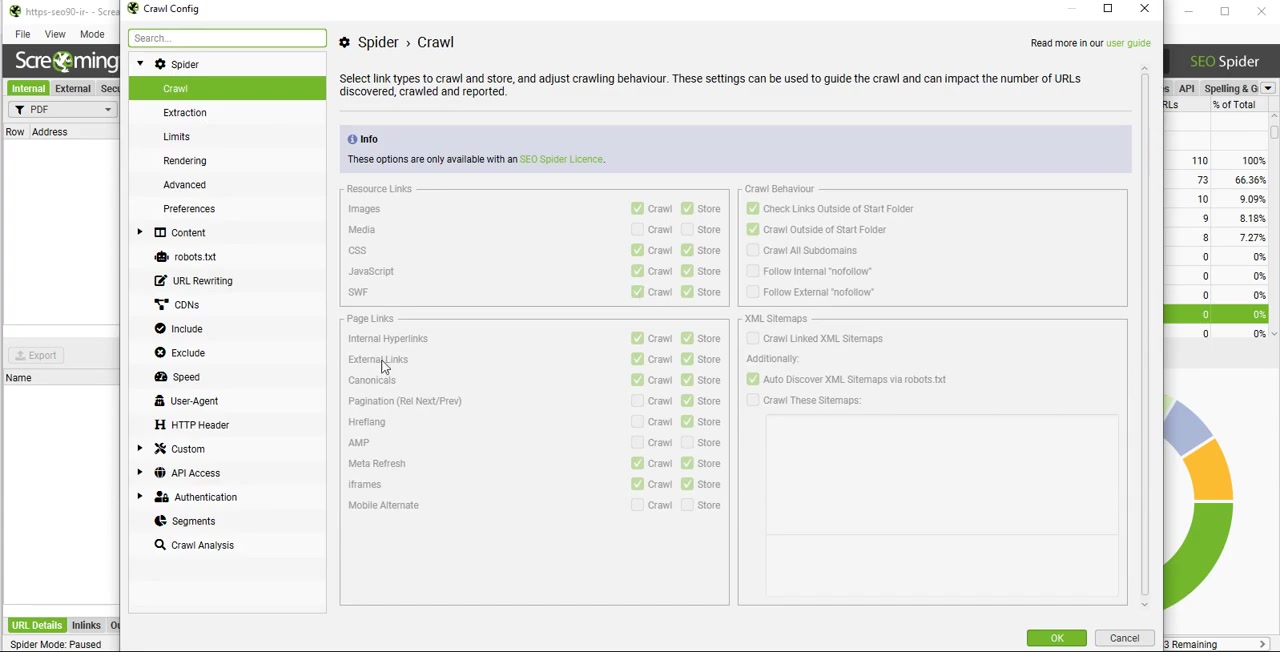Switch to the External tab
Viewport: 1280px width, 652px height.
point(72,88)
